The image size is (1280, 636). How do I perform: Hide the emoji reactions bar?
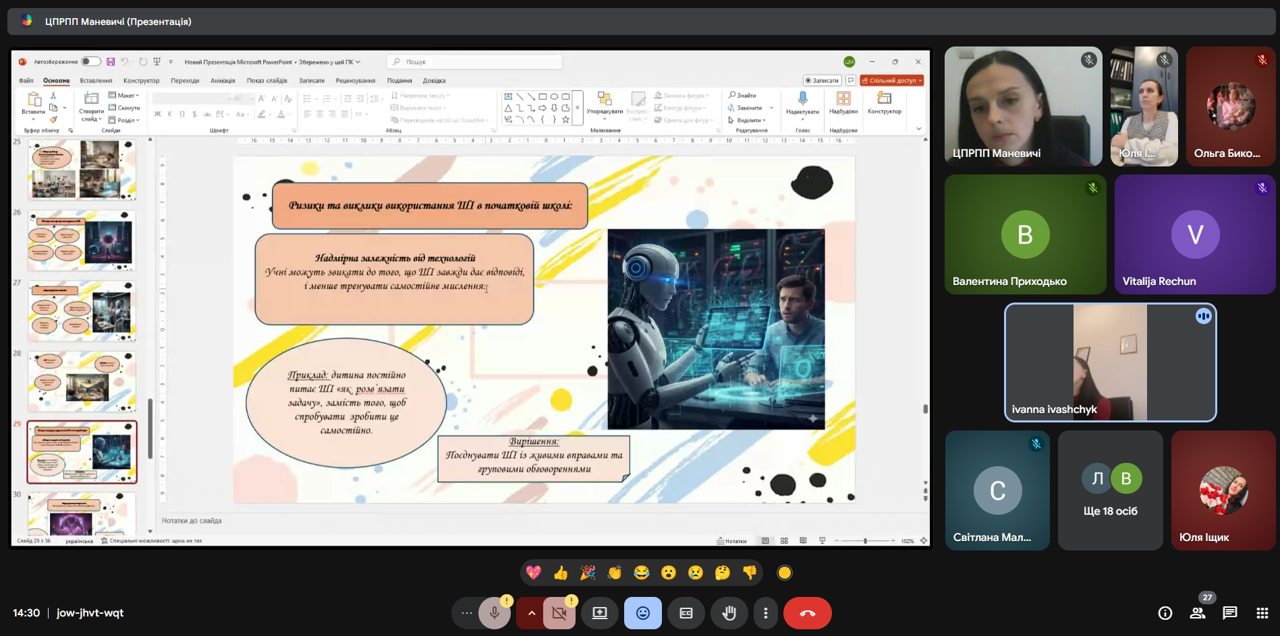(643, 613)
